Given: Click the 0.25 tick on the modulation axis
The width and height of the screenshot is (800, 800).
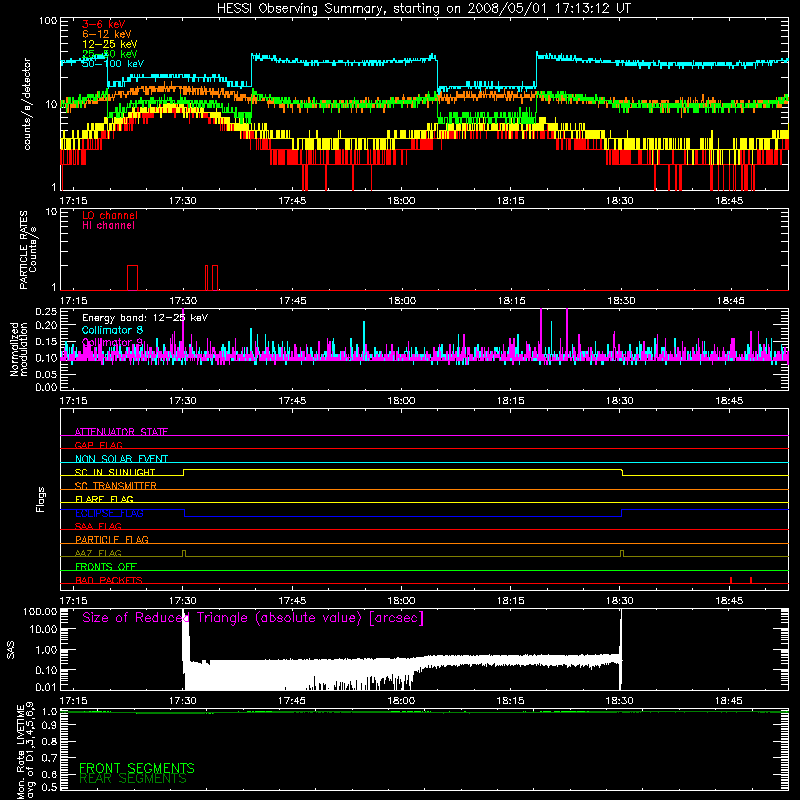Looking at the screenshot, I should [46, 312].
